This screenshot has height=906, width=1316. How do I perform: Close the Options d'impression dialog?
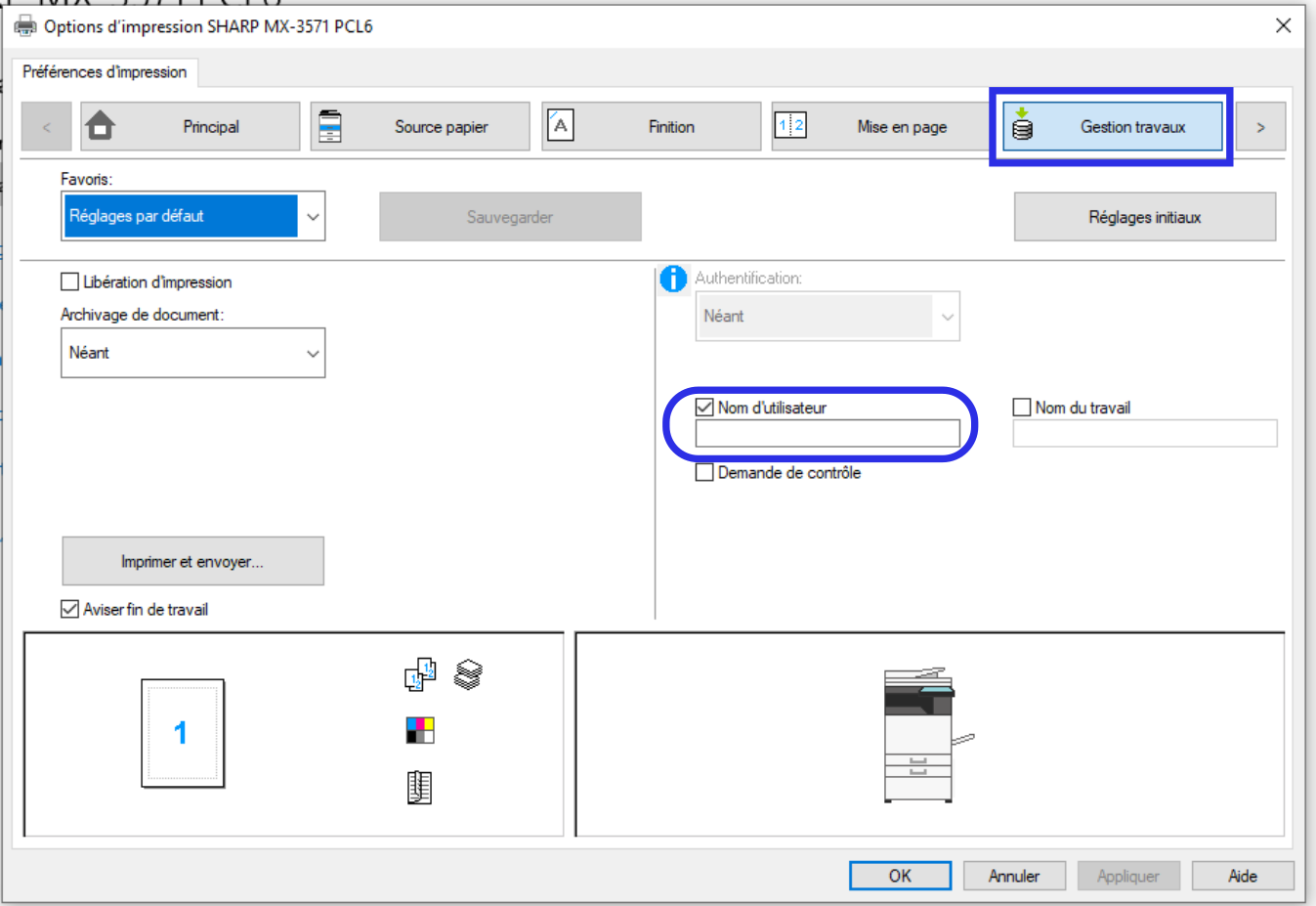click(1284, 26)
